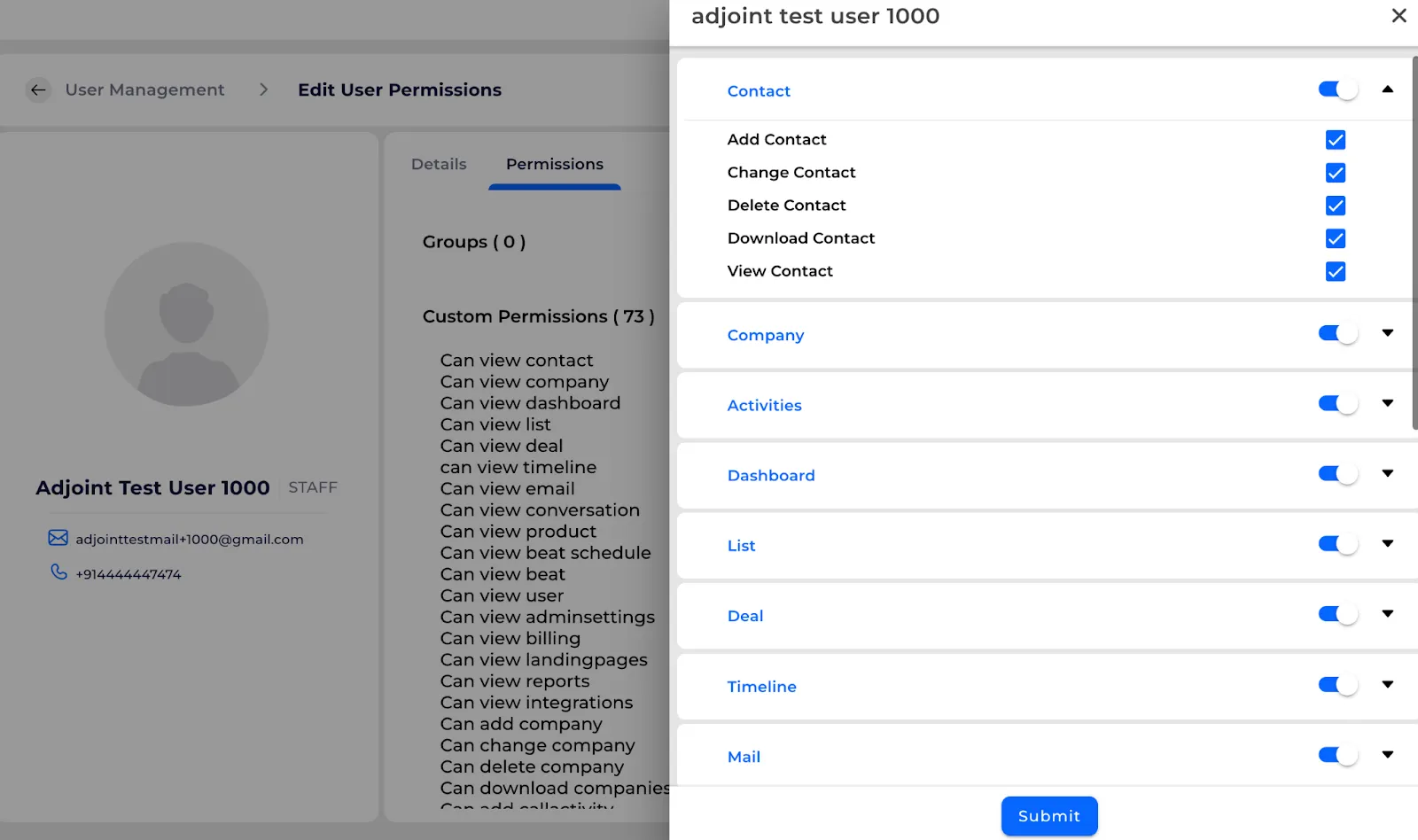This screenshot has height=840, width=1418.
Task: Expand the Dashboard permissions arrow
Action: [1388, 473]
